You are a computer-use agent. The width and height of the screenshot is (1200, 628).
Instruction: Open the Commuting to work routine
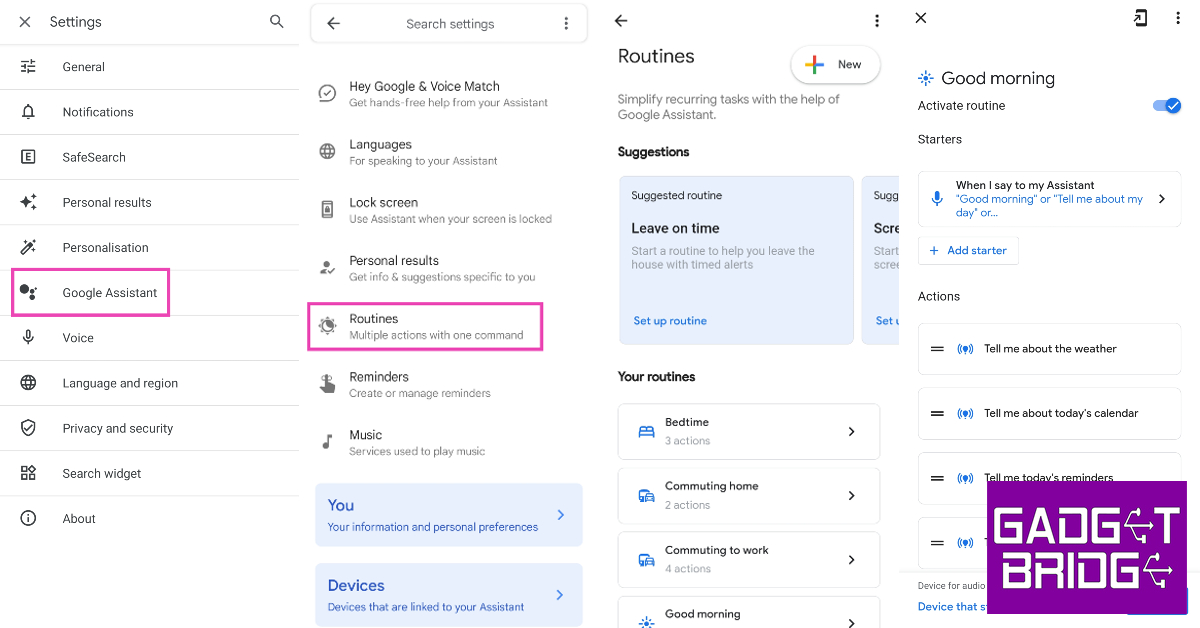tap(749, 560)
